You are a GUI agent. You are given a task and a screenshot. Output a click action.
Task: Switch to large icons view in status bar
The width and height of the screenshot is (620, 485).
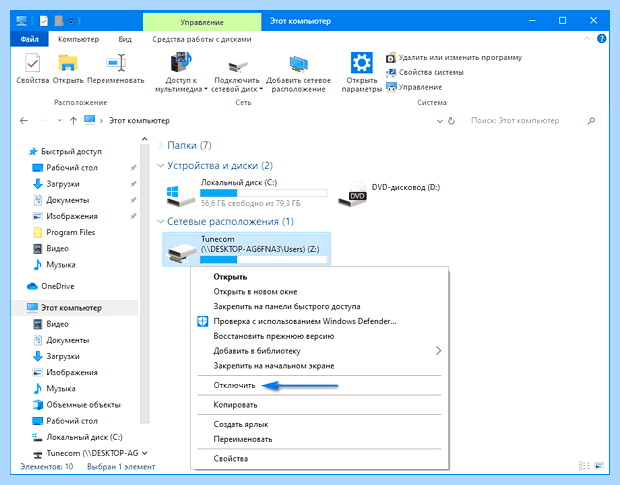tap(599, 466)
